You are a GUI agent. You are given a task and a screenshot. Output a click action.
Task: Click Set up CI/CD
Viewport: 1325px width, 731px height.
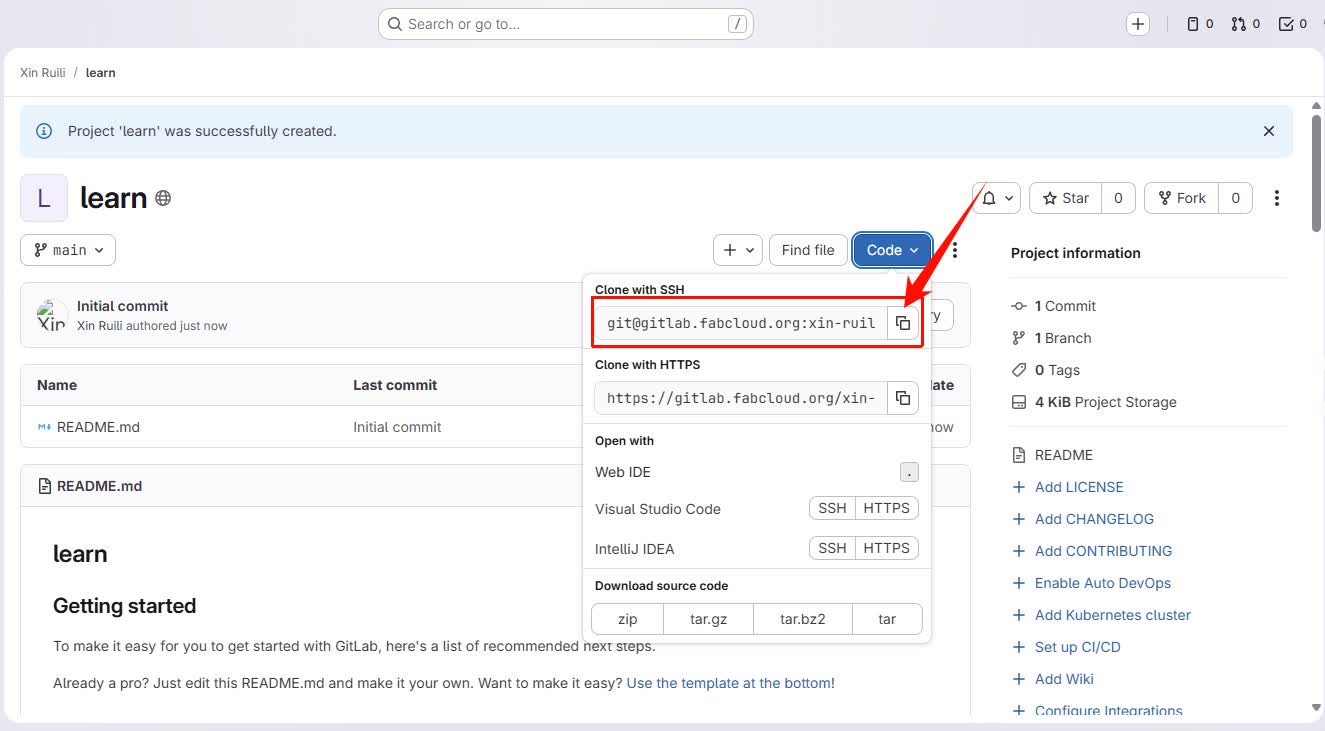coord(1077,647)
